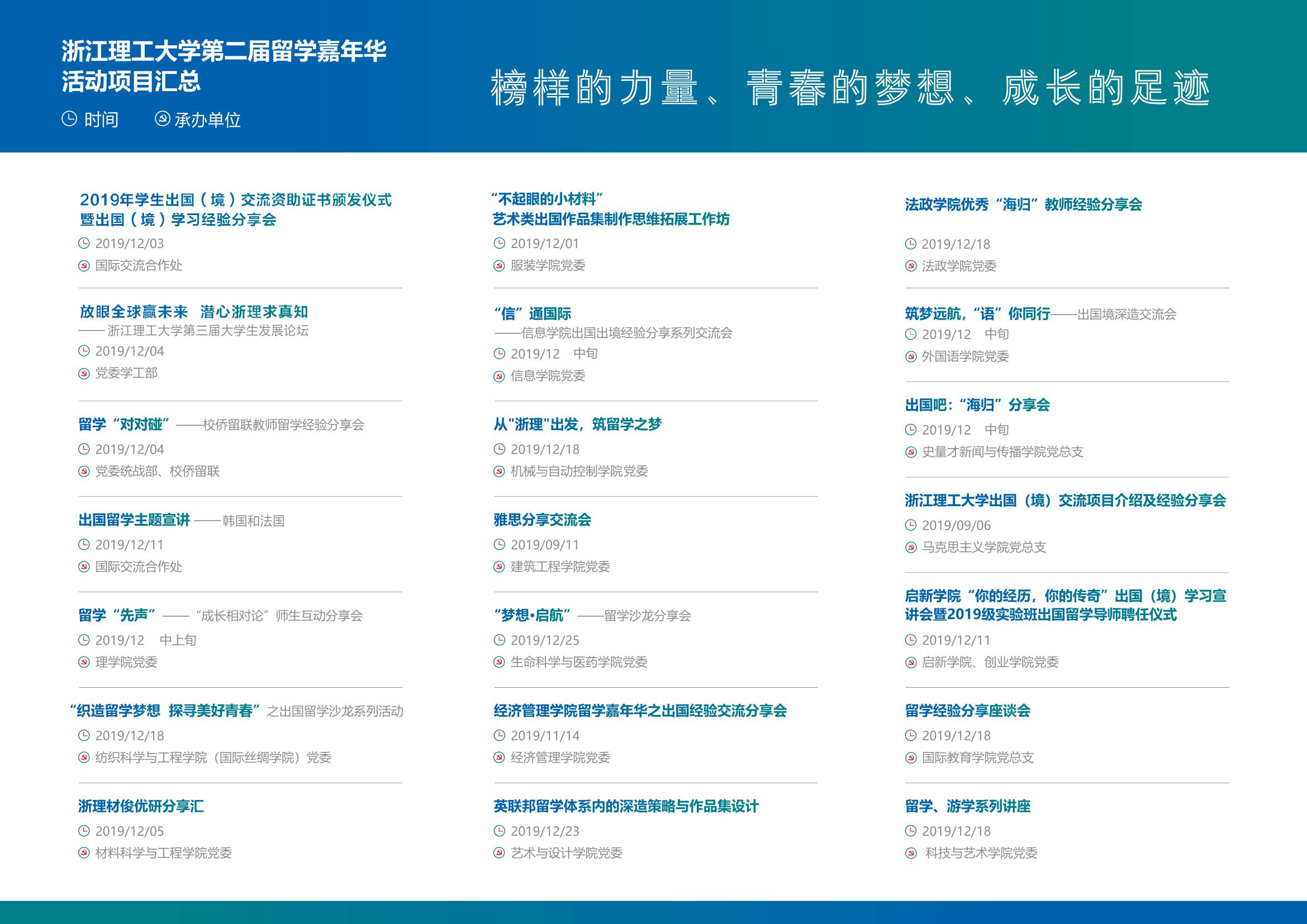Select the title 雅思分享交流会
The image size is (1307, 924).
[x=543, y=520]
